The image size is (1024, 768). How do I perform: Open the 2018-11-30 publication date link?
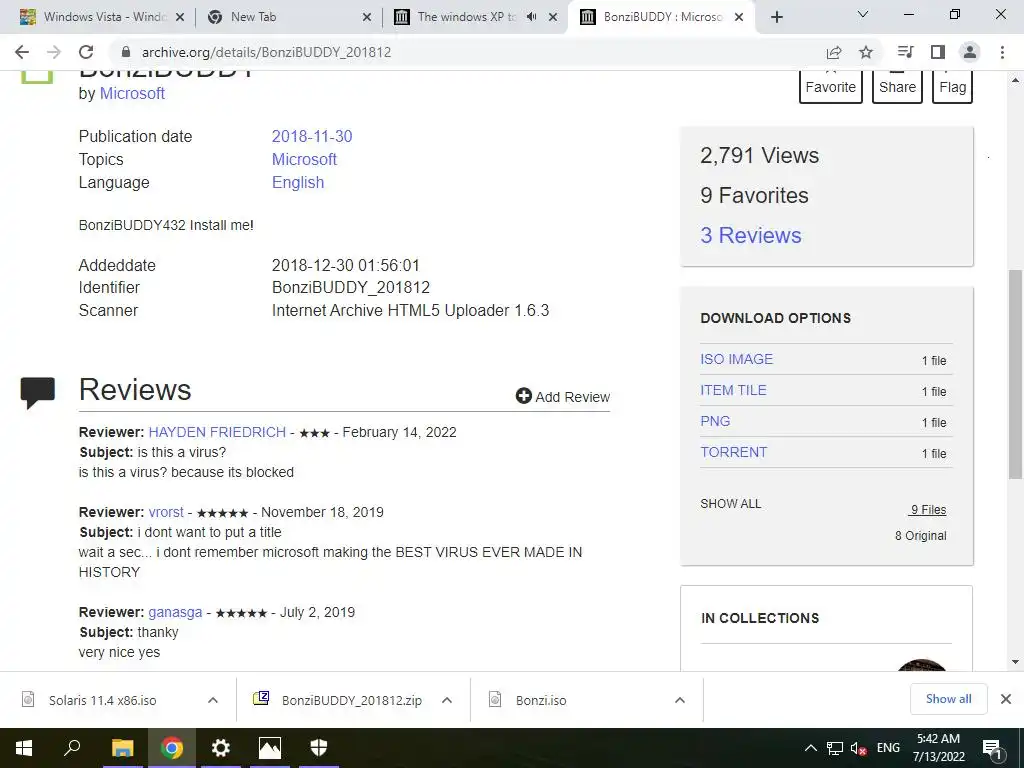click(x=312, y=136)
